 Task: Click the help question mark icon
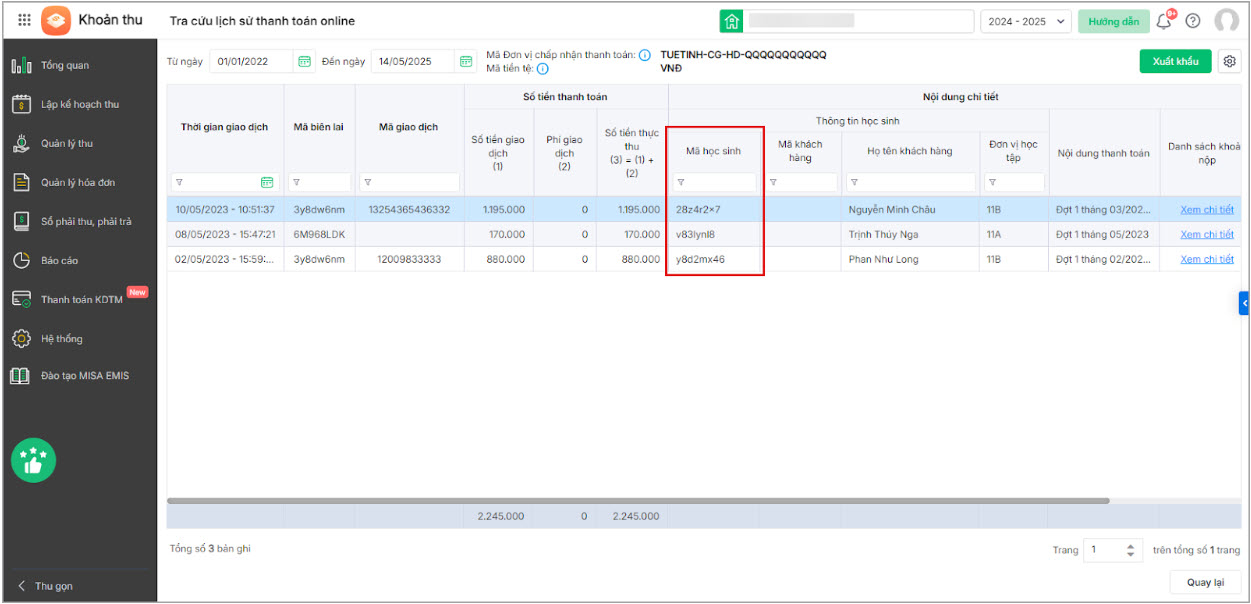pos(1193,21)
